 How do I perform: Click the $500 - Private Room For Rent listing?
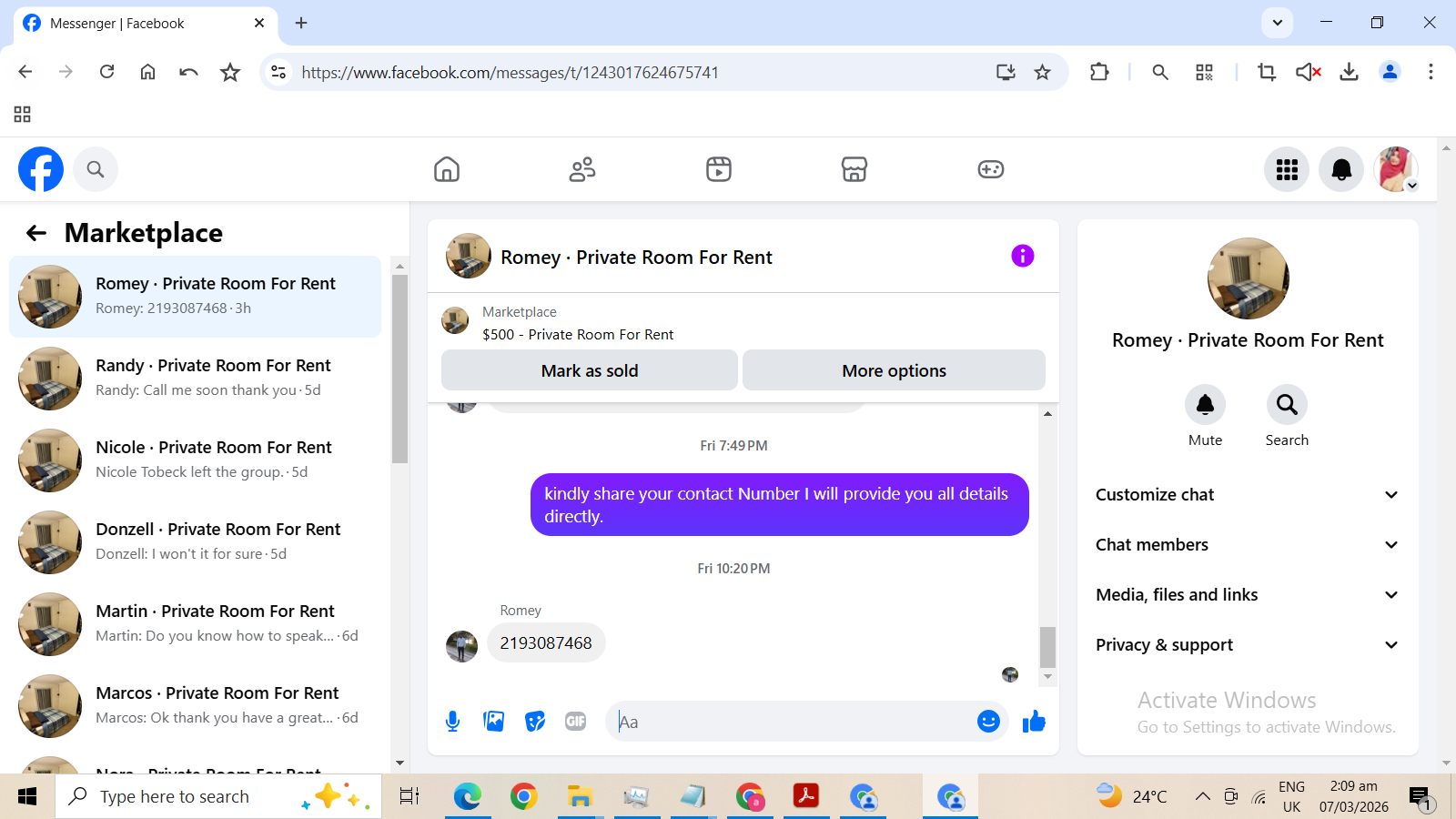tap(578, 335)
